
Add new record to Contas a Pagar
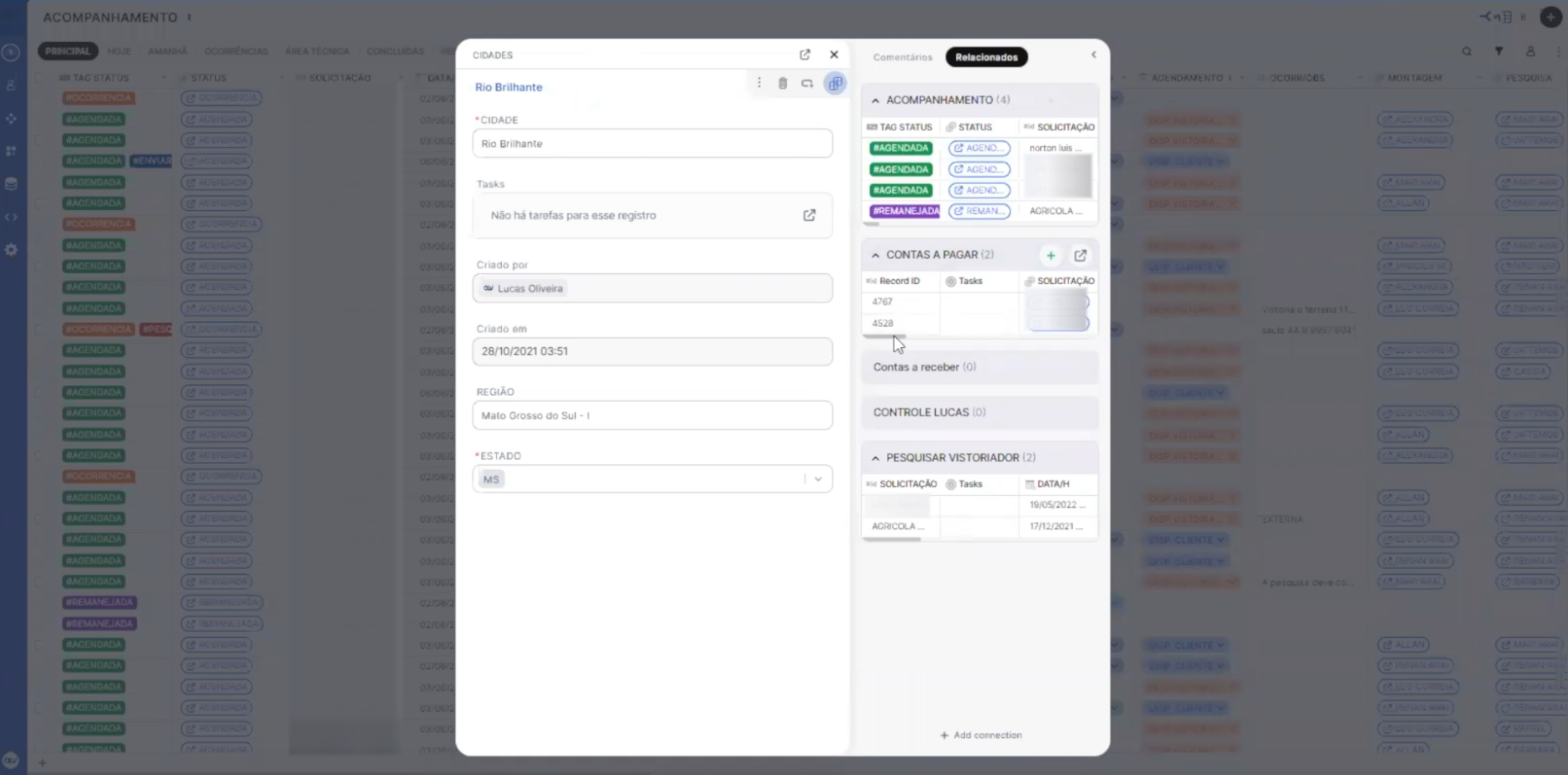tap(1050, 256)
